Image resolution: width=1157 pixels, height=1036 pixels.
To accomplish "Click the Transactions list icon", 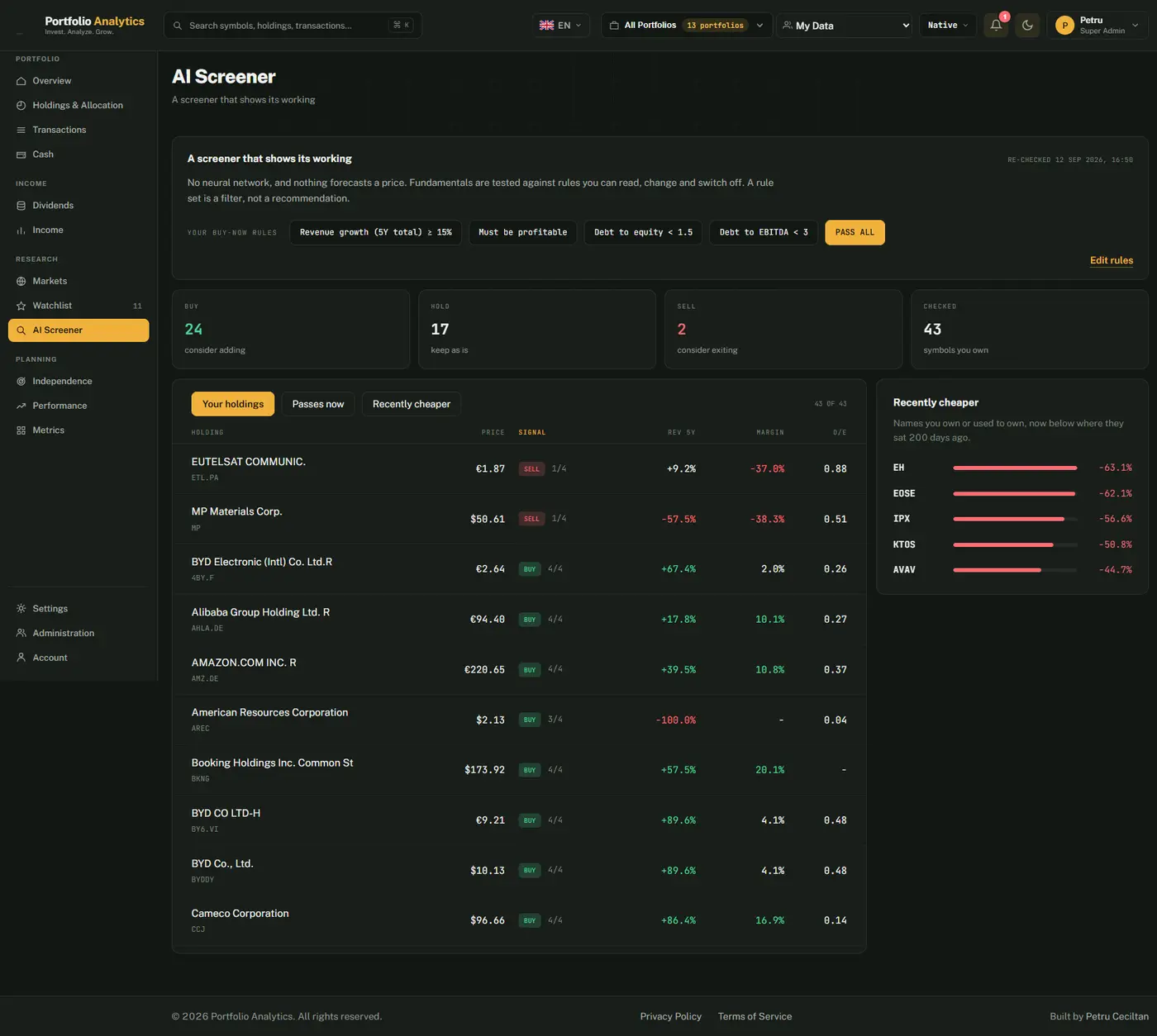I will (21, 131).
